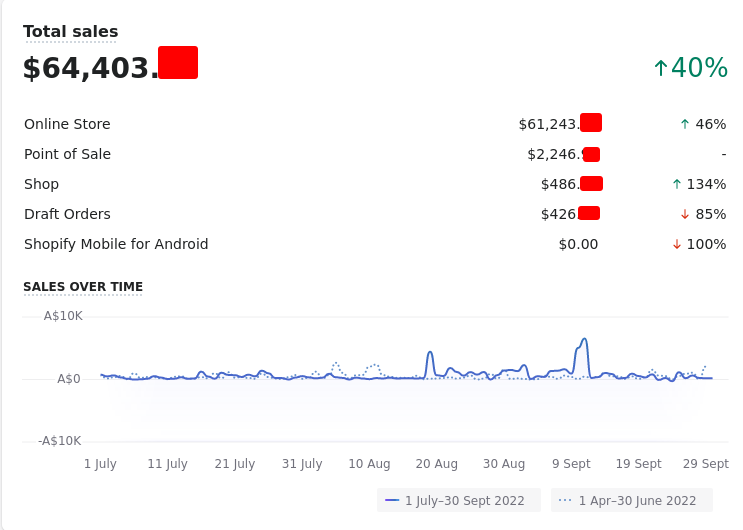Viewport: 743px width, 530px height.
Task: Select the Shopify Mobile for Android label
Action: tap(116, 244)
